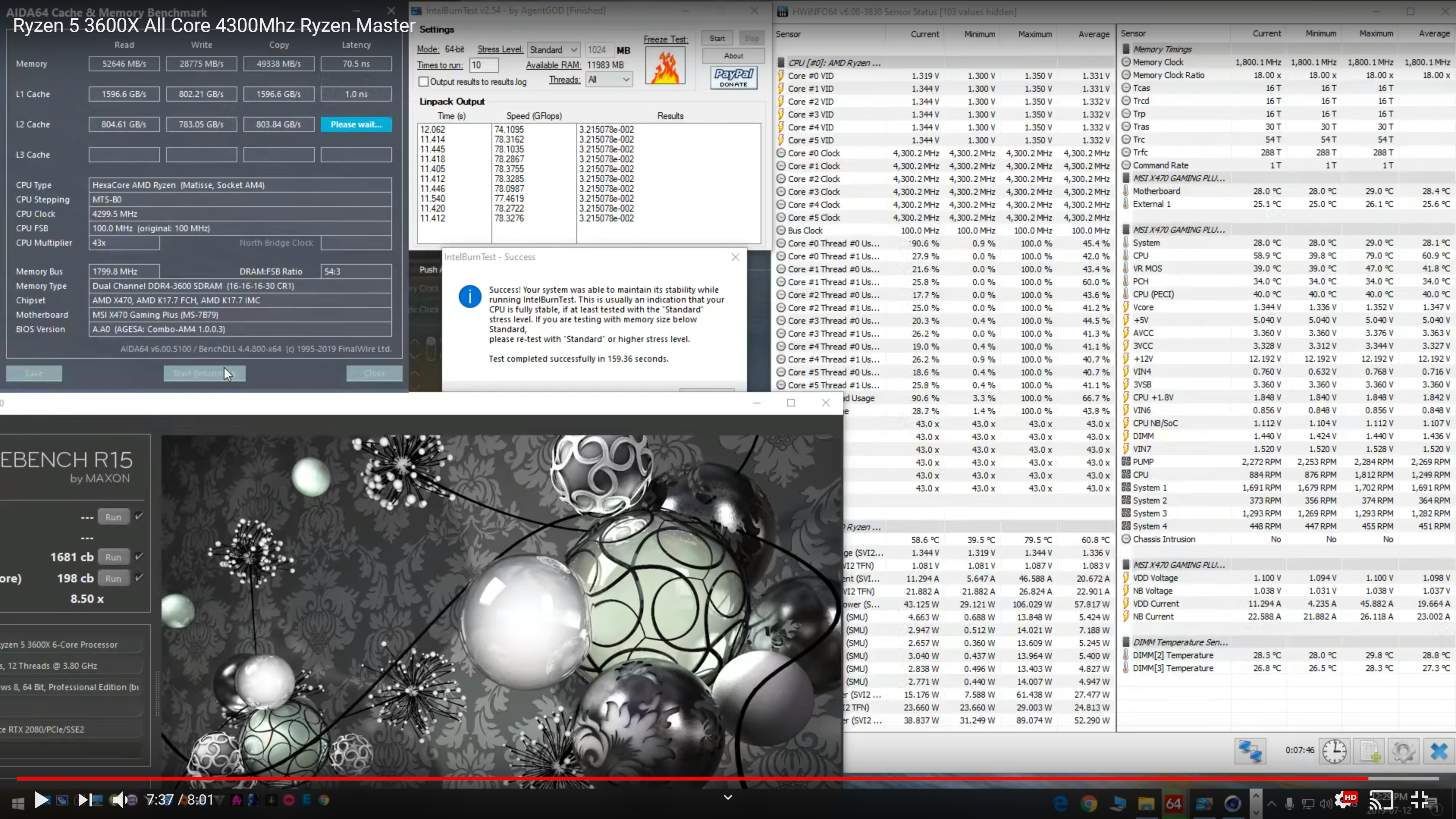The height and width of the screenshot is (819, 1456).
Task: Exit full screen in video player
Action: [x=1420, y=800]
